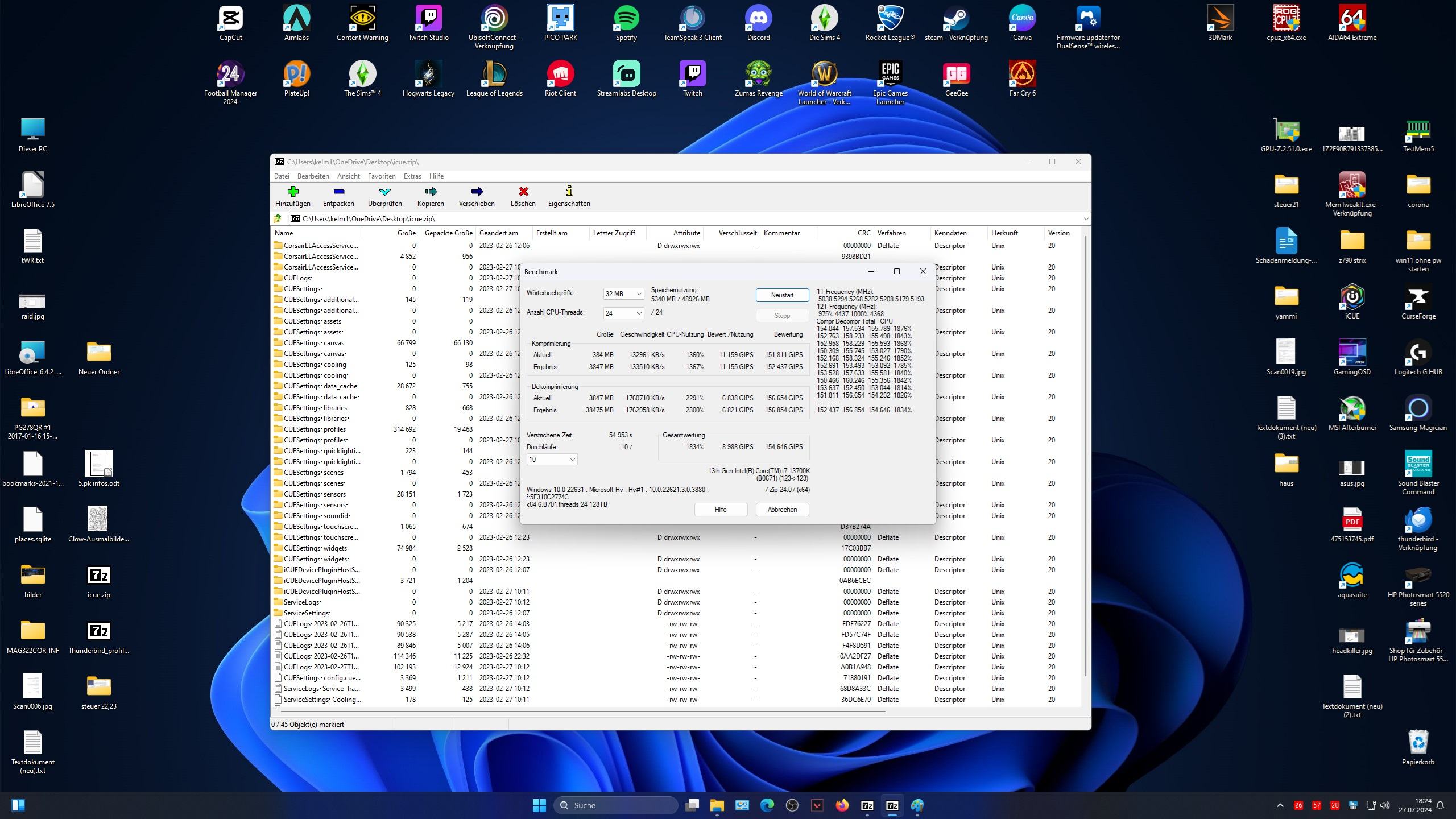Open the Extras menu

[412, 176]
